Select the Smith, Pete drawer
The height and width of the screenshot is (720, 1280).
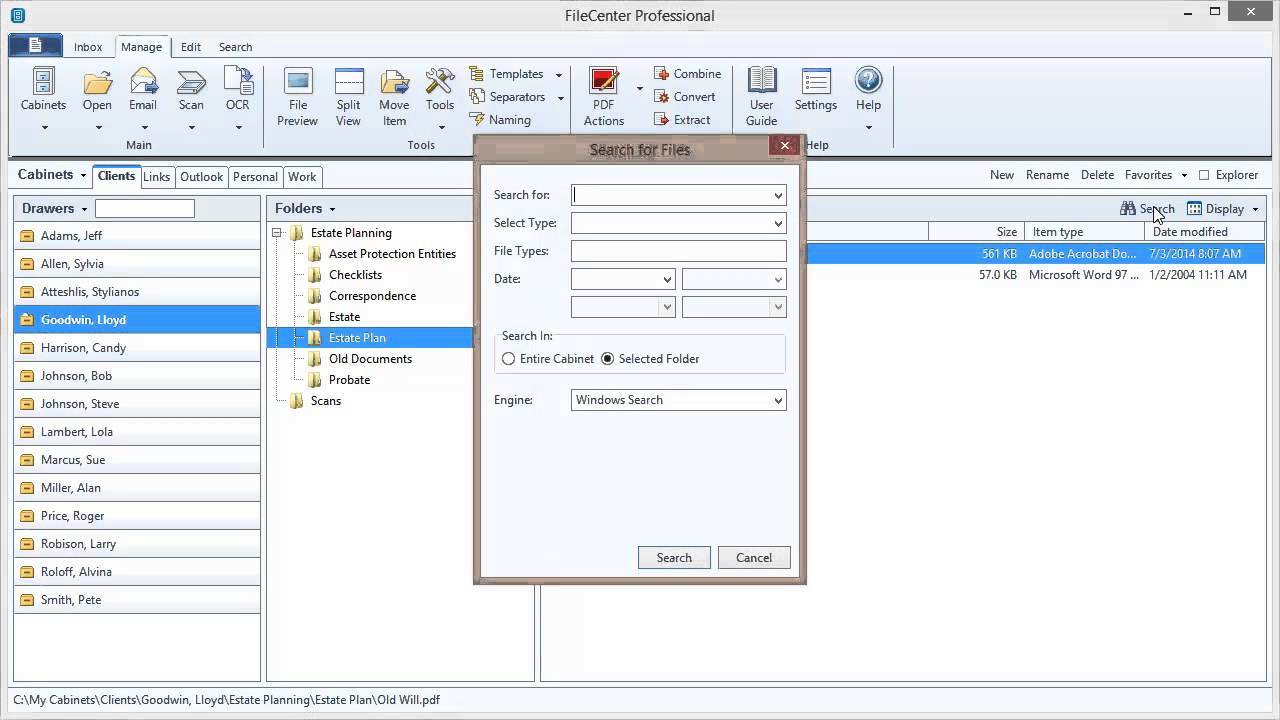tap(137, 600)
